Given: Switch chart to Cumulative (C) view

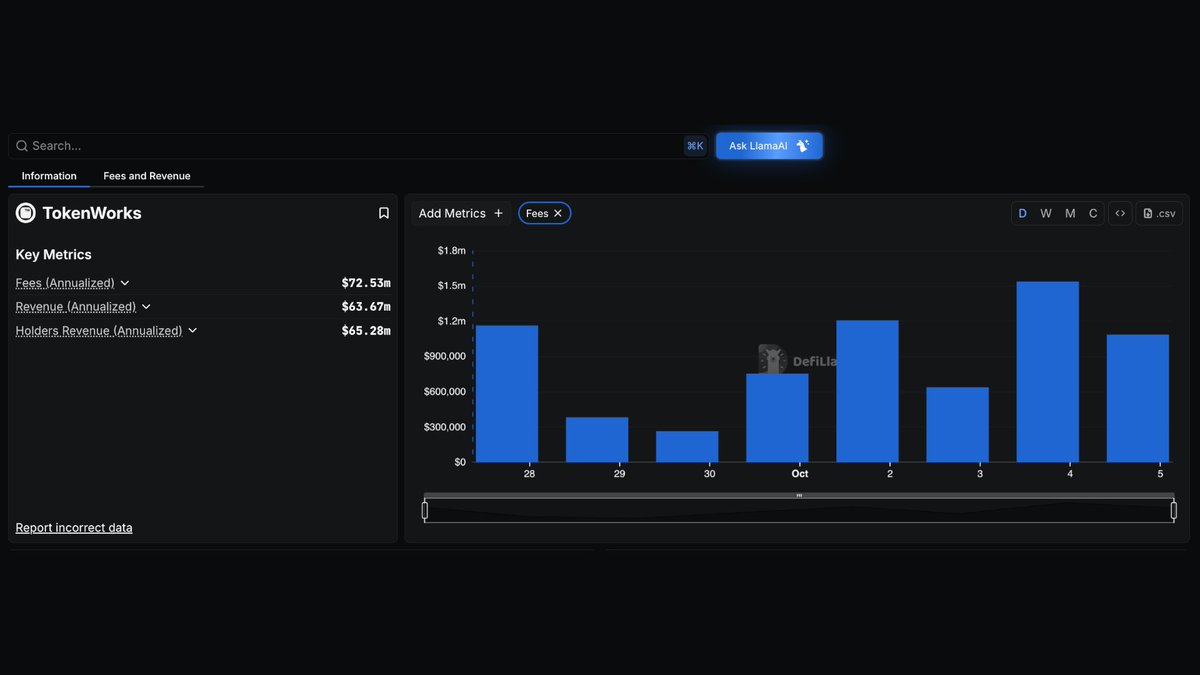Looking at the screenshot, I should click(x=1093, y=213).
